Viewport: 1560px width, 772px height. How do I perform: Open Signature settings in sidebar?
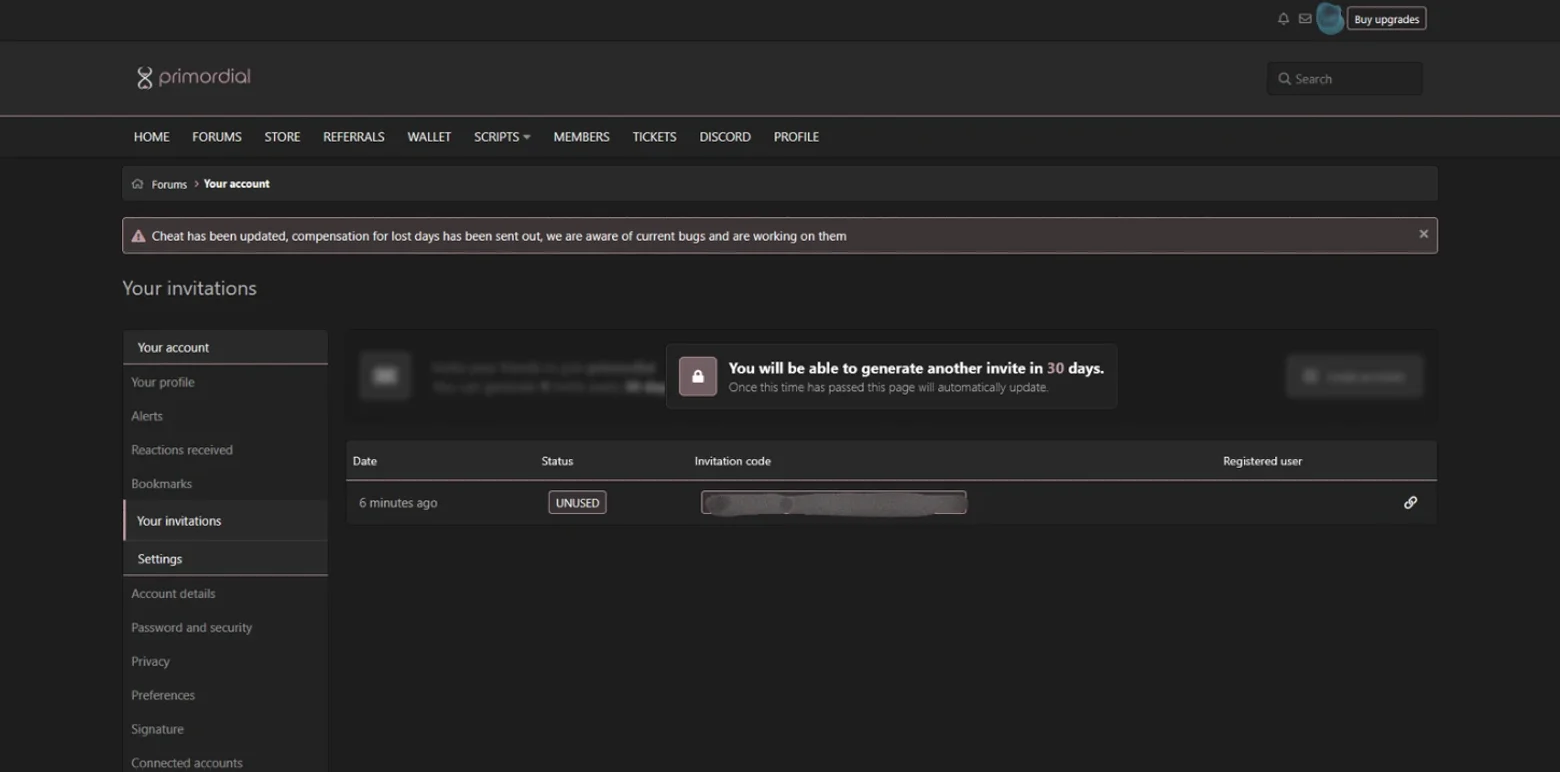[x=225, y=730]
